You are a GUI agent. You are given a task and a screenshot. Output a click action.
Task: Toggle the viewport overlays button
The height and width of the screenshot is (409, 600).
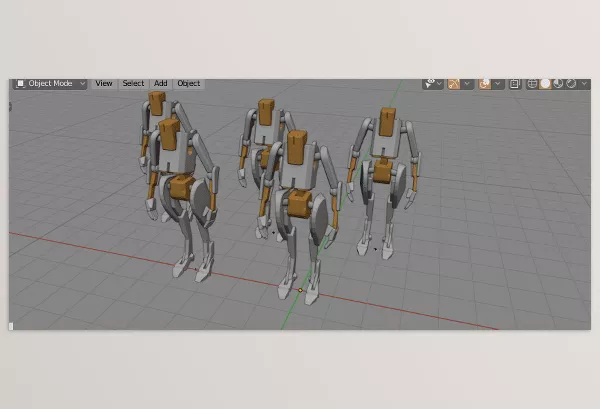tap(485, 83)
